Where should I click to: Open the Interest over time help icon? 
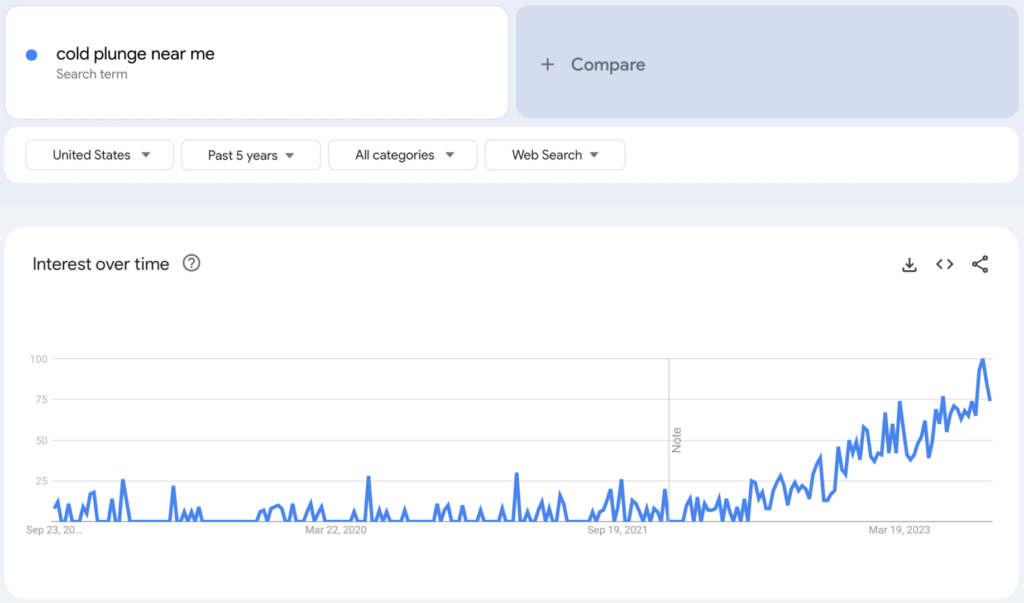click(x=192, y=264)
